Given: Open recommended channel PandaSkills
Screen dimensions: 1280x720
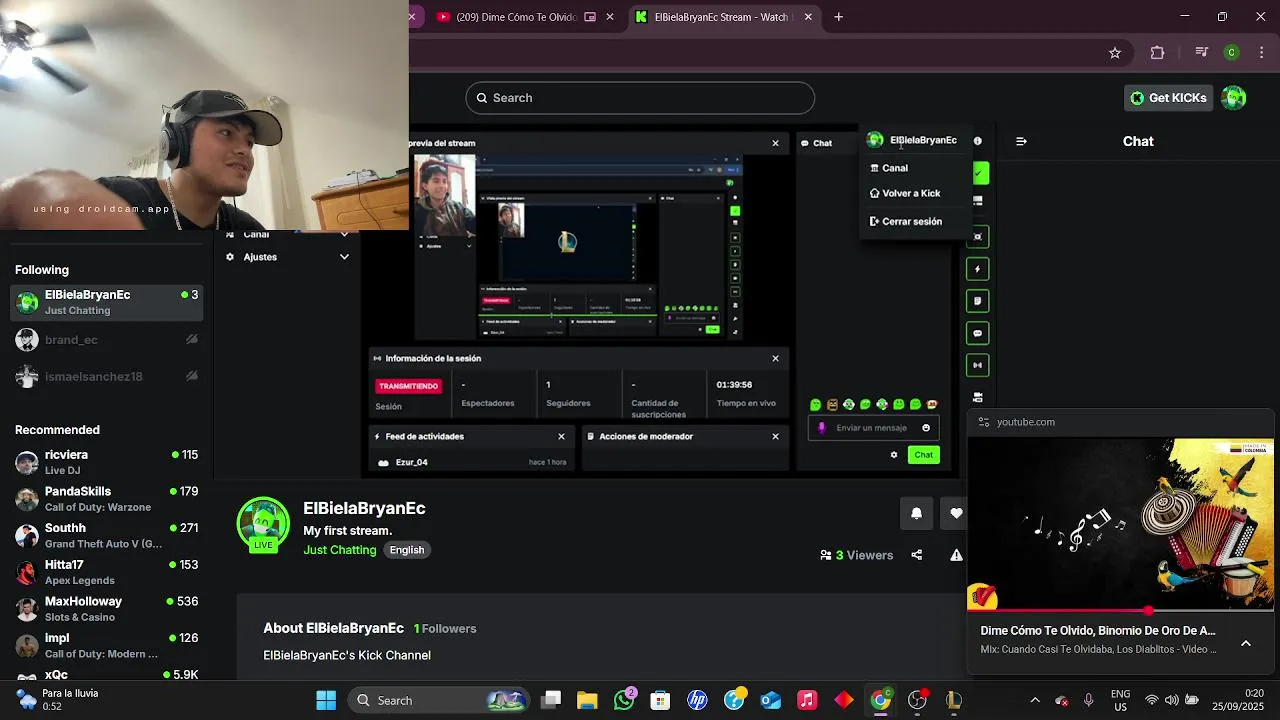Looking at the screenshot, I should (x=106, y=499).
